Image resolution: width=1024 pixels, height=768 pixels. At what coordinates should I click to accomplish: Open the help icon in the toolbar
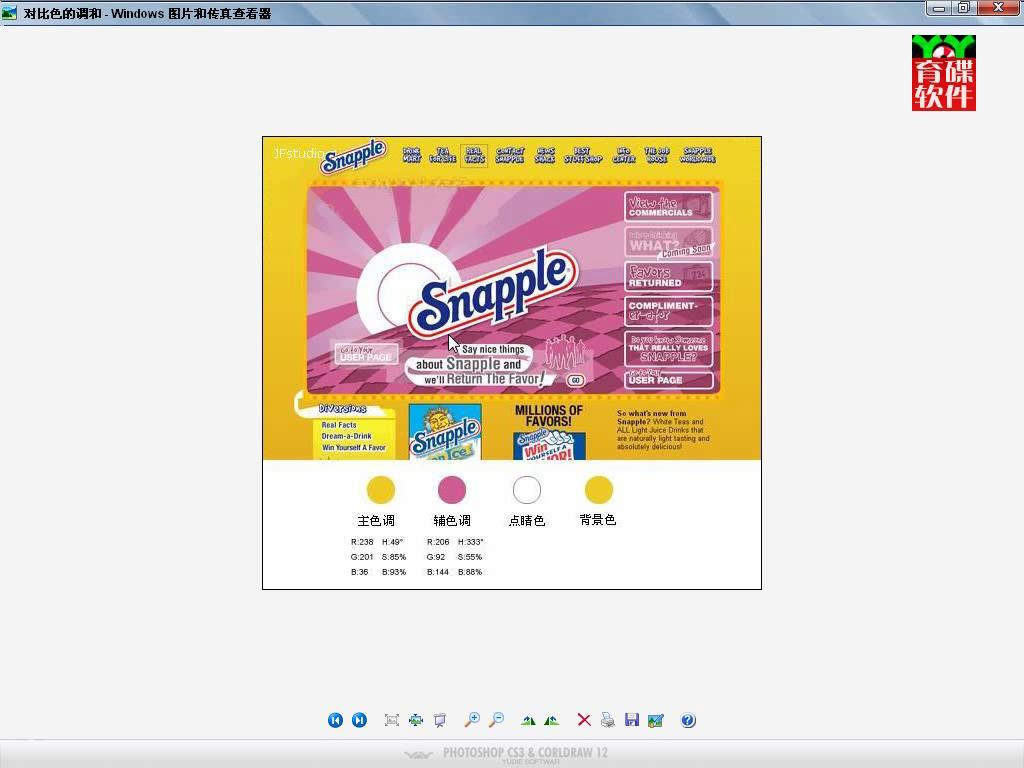(x=688, y=720)
